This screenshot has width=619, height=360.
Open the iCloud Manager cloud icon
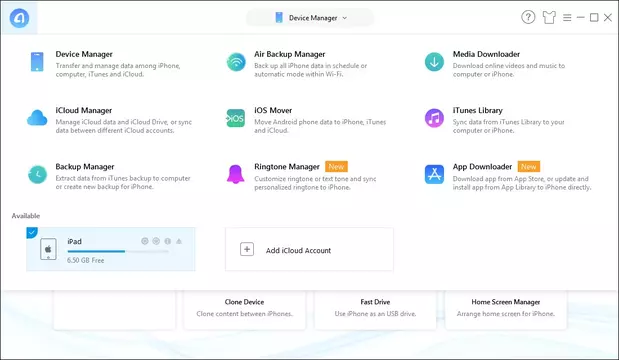37,118
